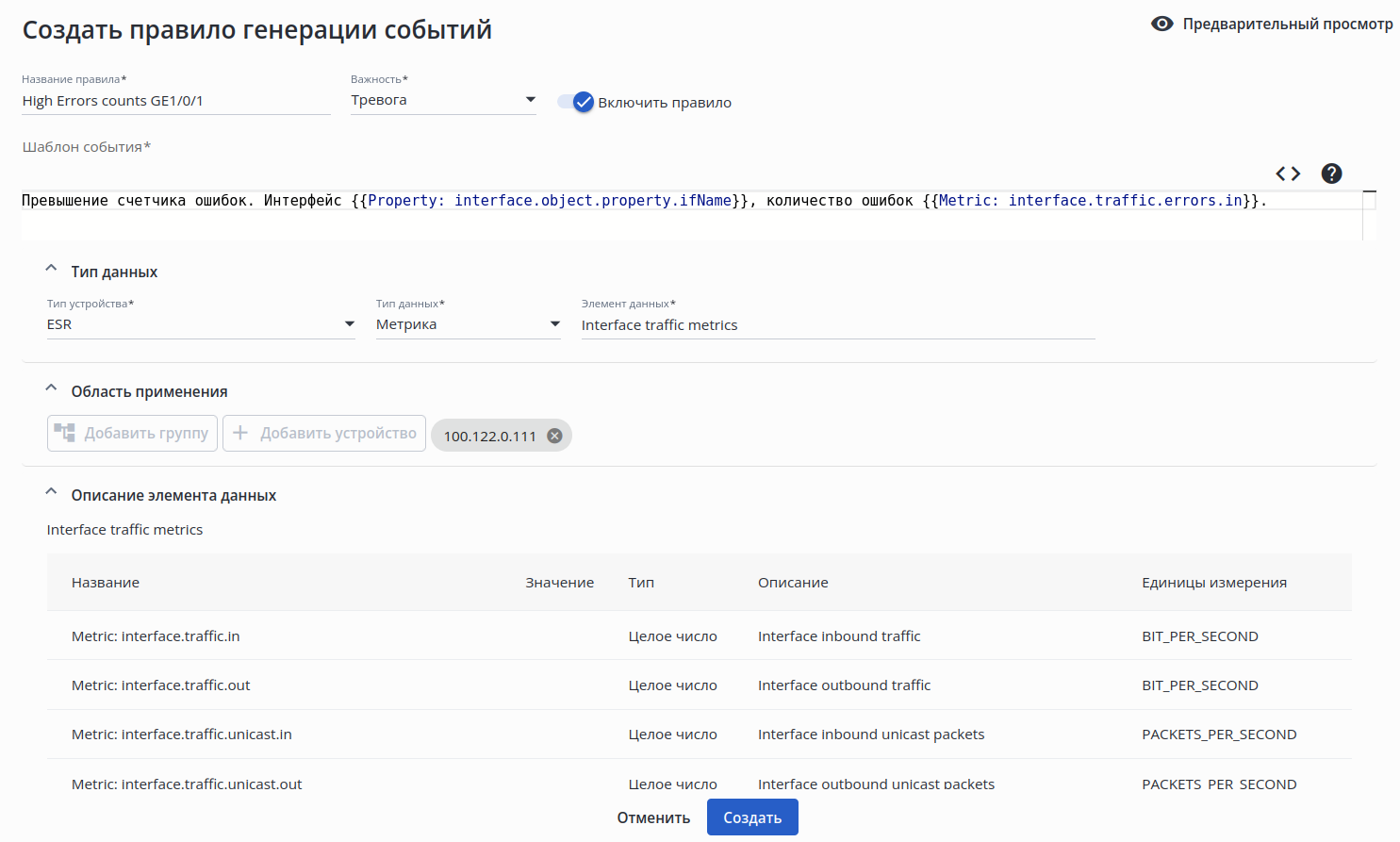The height and width of the screenshot is (842, 1400).
Task: Open the 'Тип устройства' ESR dropdown
Action: click(200, 324)
